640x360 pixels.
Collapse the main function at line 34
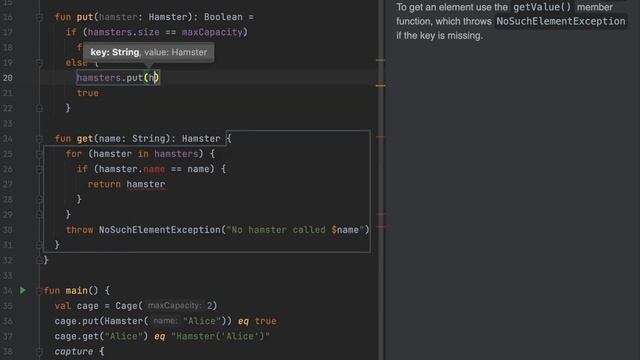(x=39, y=291)
